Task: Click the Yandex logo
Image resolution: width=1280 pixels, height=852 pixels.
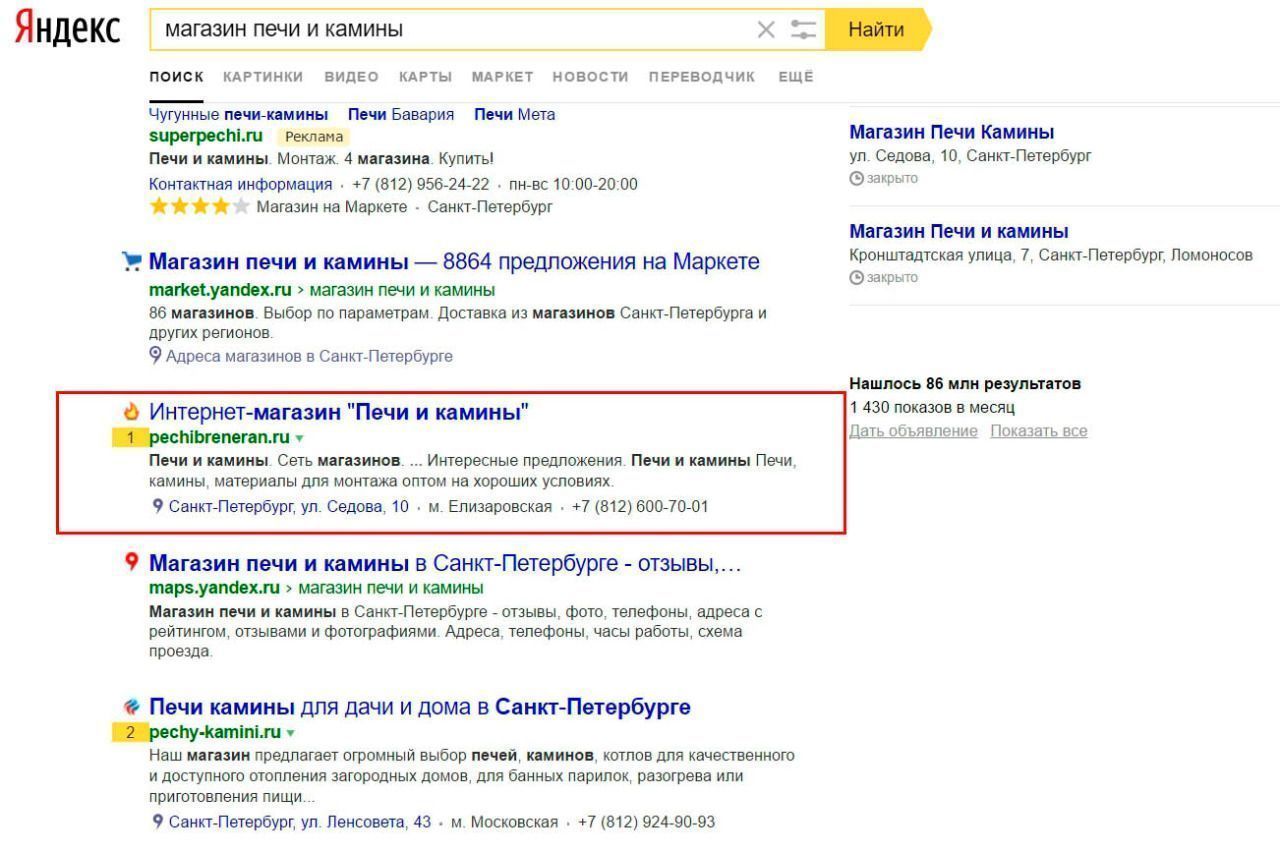Action: point(66,30)
